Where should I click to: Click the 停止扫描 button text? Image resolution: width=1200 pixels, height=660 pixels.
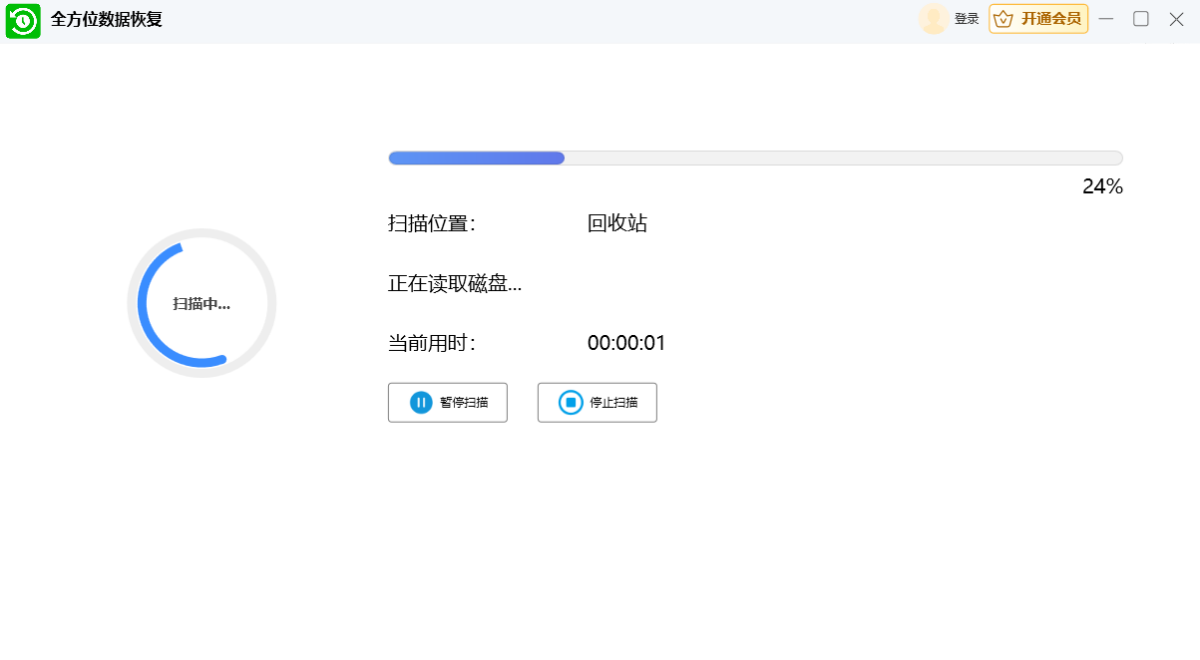[x=613, y=403]
